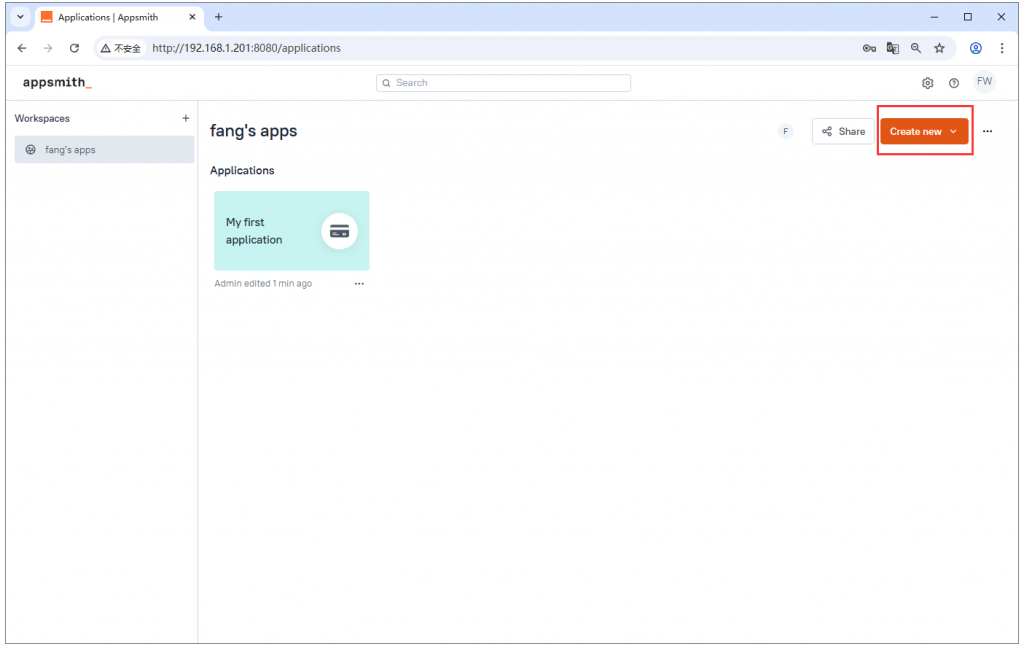
Task: Click the plus icon to add workspace
Action: pyautogui.click(x=185, y=118)
